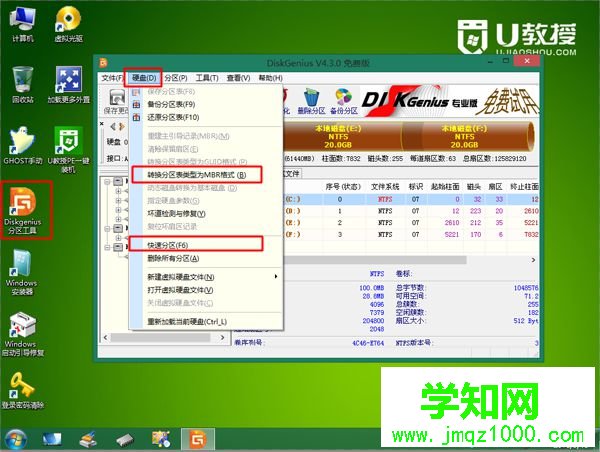Click the partition table horizontal scrollbar thumb

[x=375, y=260]
